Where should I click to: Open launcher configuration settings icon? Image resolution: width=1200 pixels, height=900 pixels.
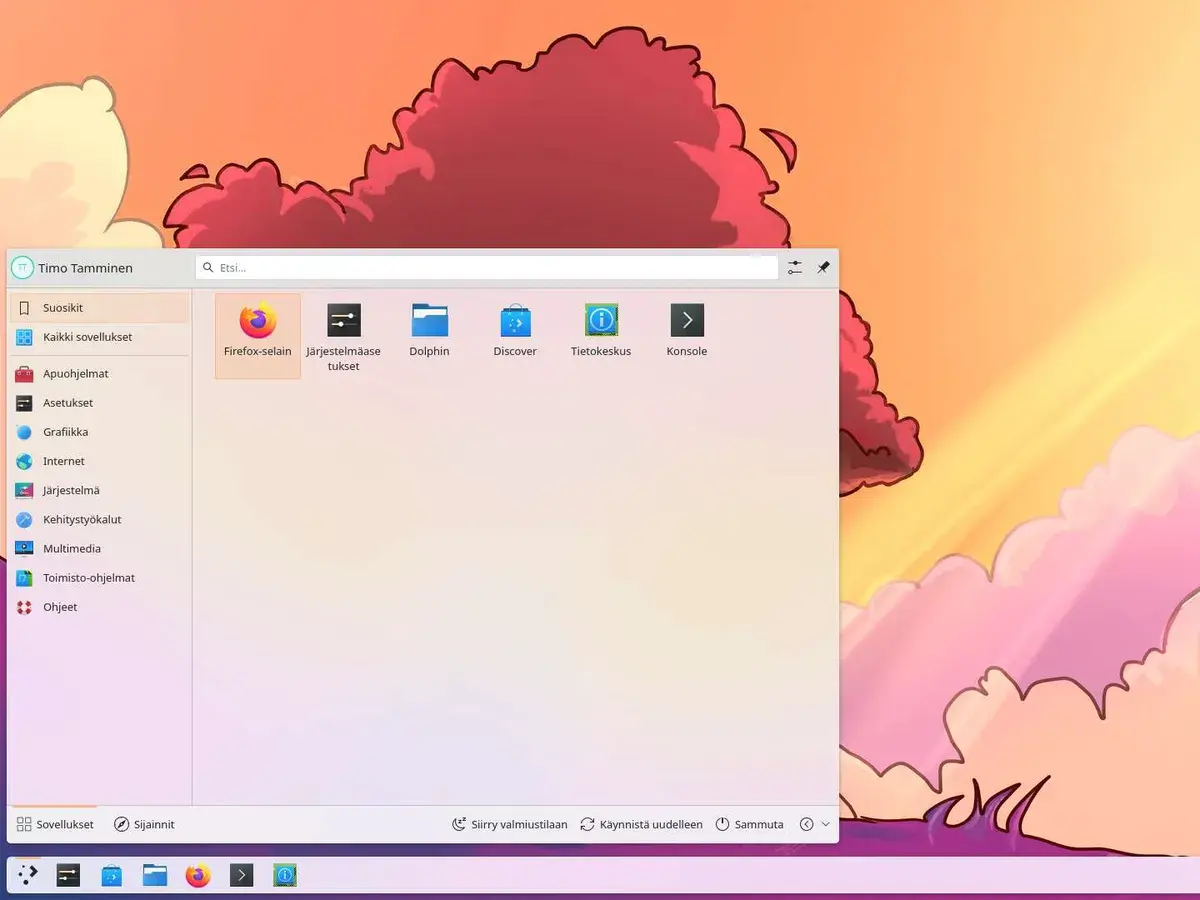pos(795,268)
